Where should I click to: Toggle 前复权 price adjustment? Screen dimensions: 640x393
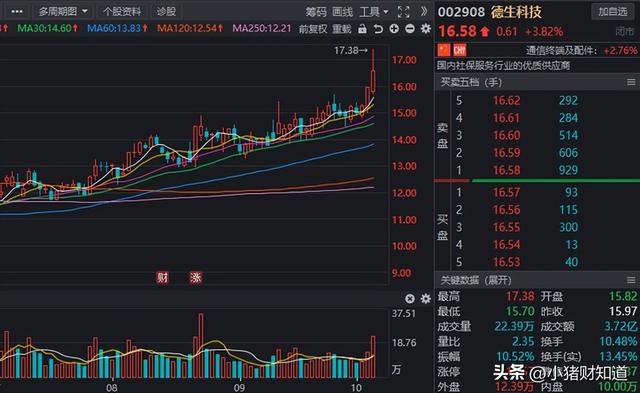point(313,29)
